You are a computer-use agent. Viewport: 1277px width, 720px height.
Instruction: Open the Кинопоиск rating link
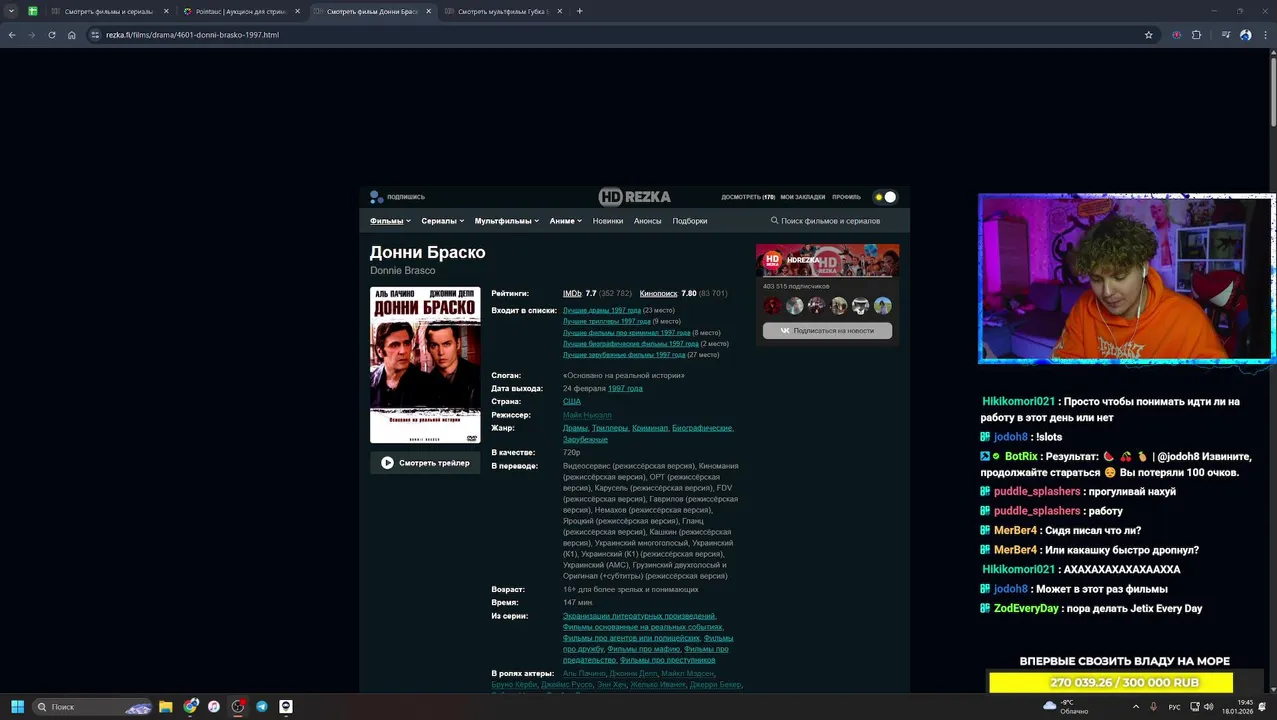pyautogui.click(x=658, y=294)
